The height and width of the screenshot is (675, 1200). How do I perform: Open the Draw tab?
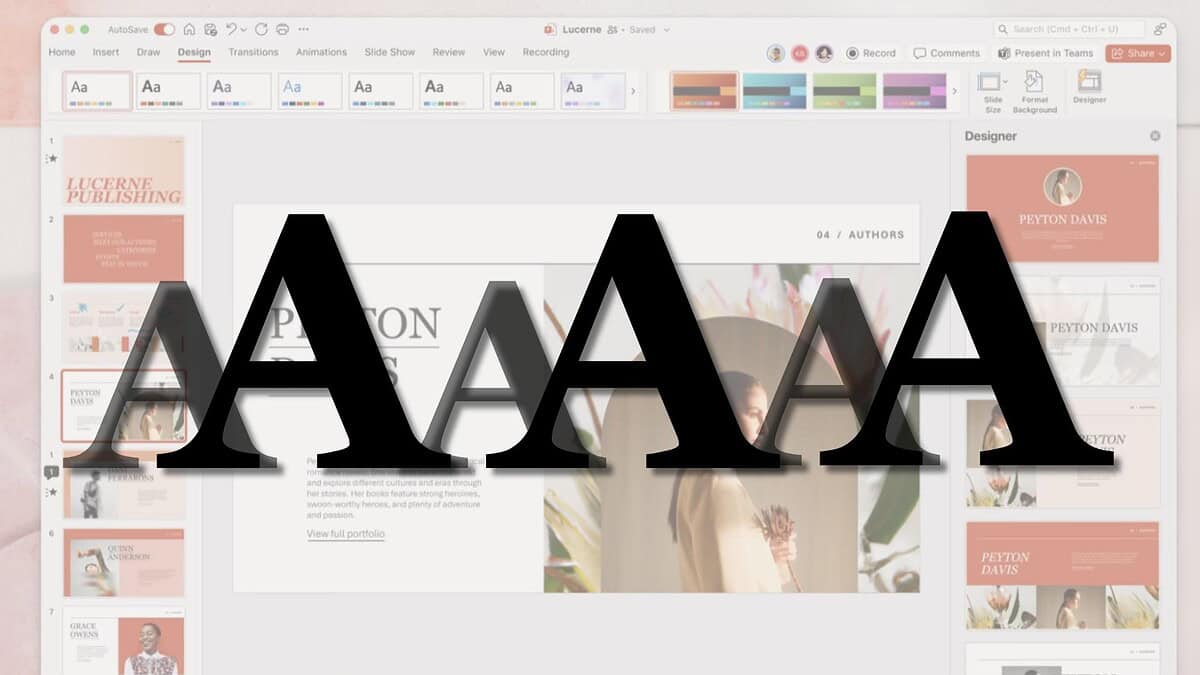coord(148,52)
